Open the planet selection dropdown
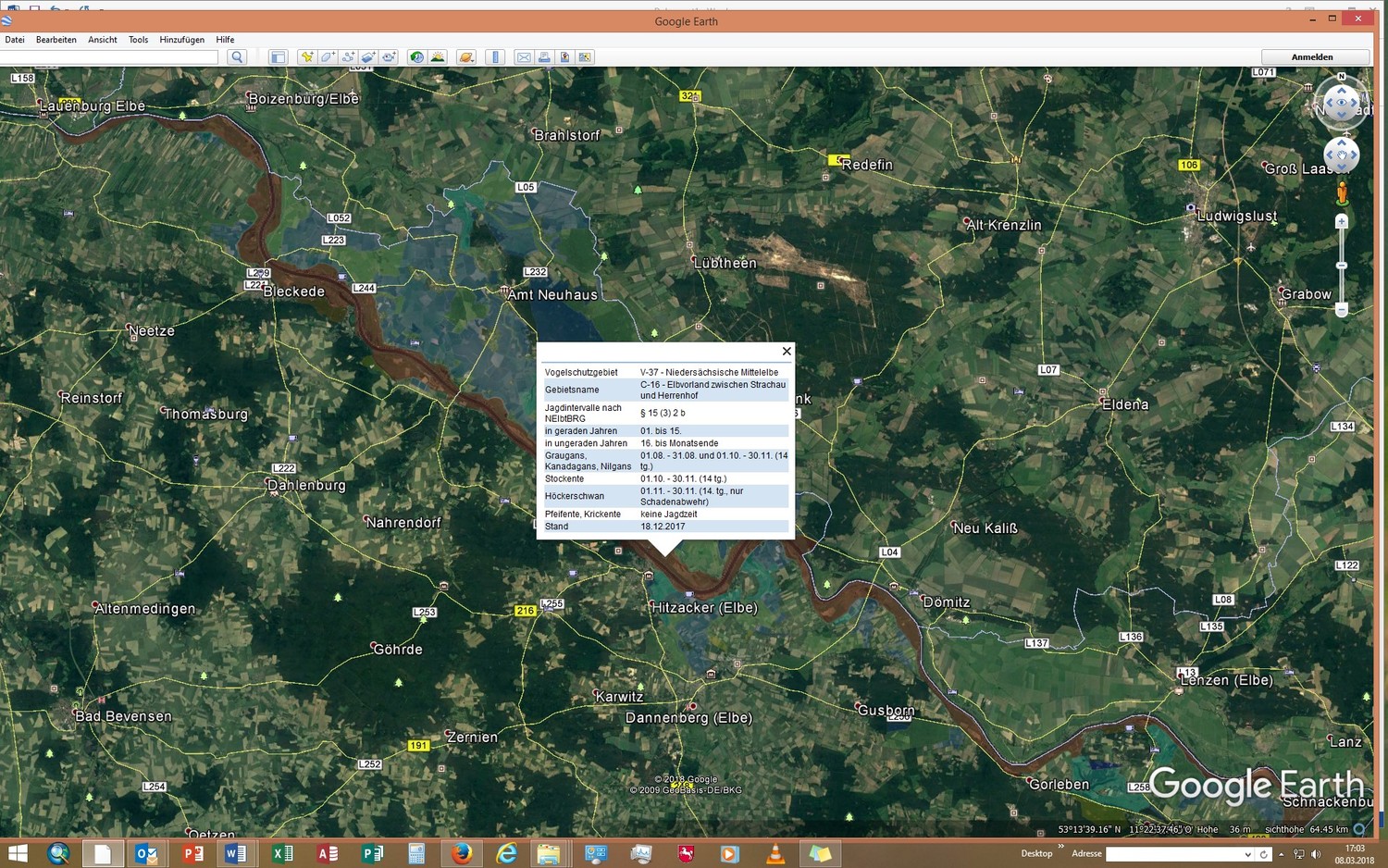The height and width of the screenshot is (868, 1388). tap(466, 57)
